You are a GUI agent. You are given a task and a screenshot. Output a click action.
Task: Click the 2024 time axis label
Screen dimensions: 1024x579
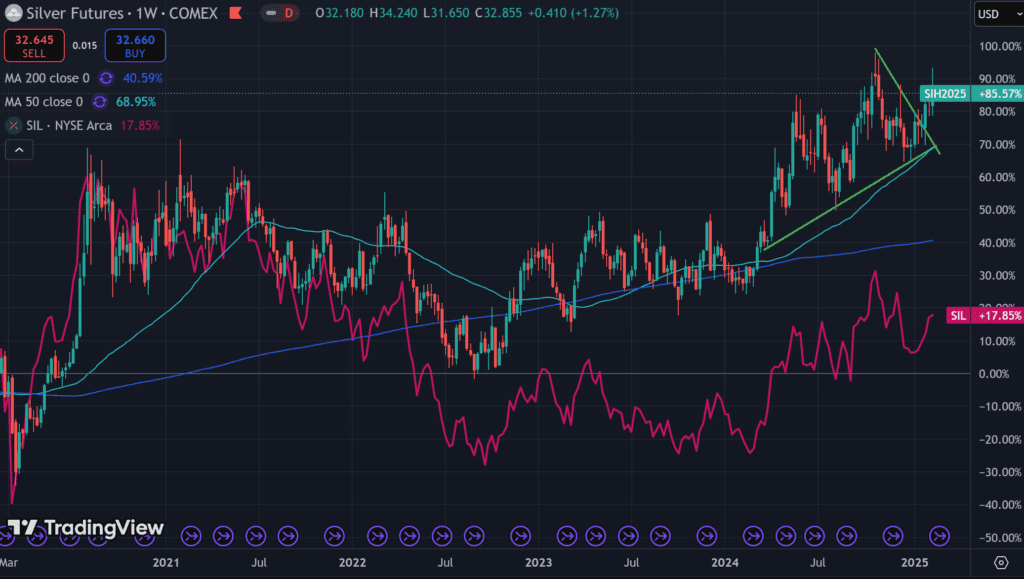point(725,563)
